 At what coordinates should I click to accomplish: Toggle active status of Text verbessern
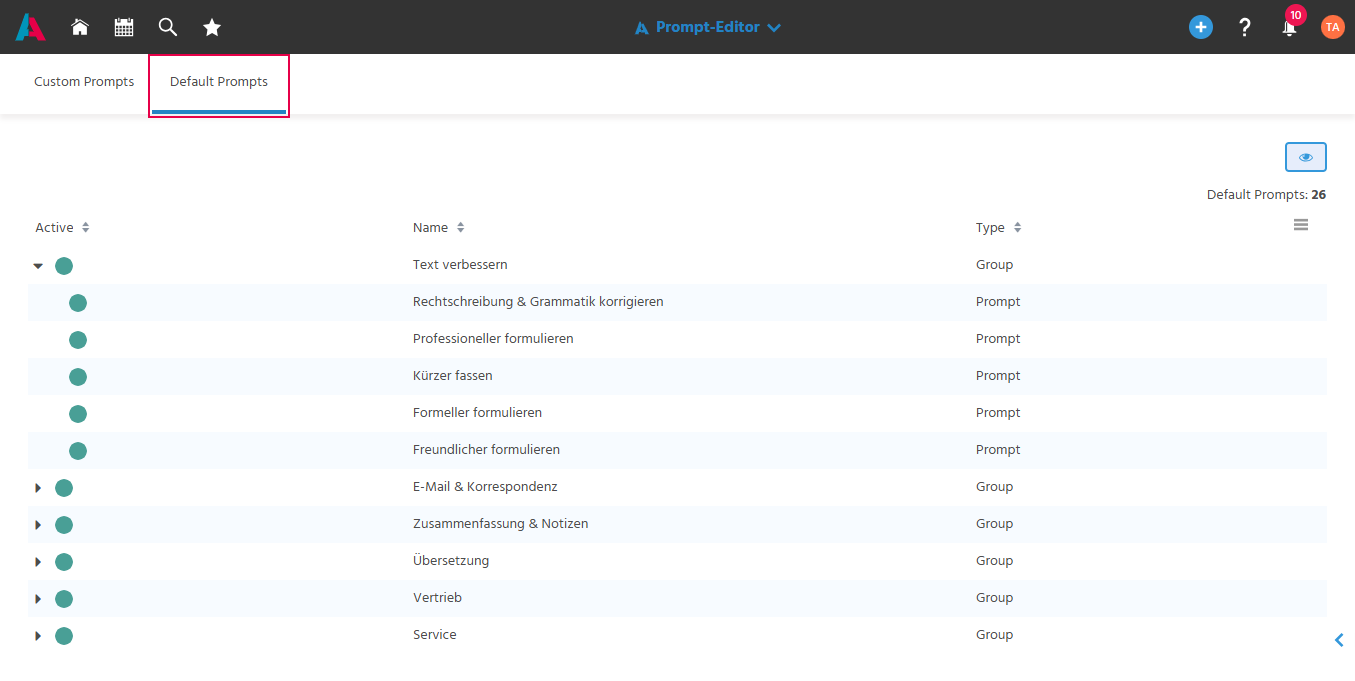click(x=64, y=266)
